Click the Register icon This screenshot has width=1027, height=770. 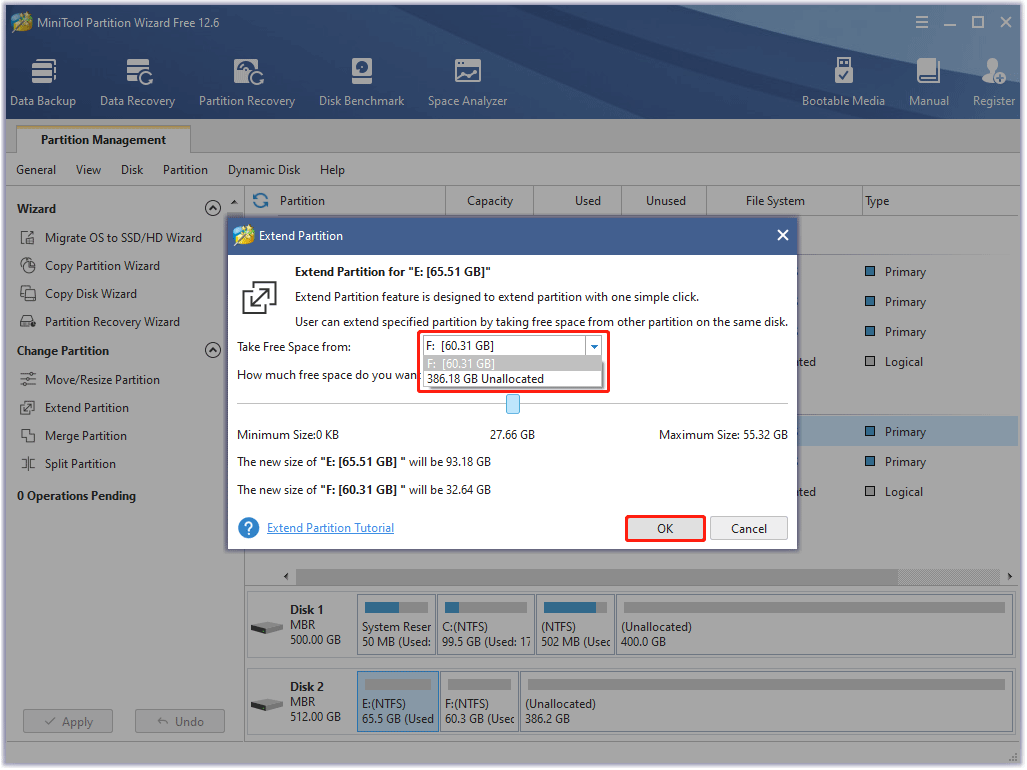click(993, 80)
